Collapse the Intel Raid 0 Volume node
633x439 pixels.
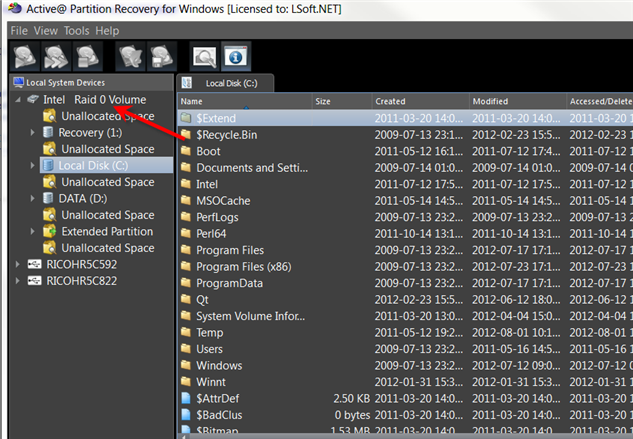(x=17, y=99)
